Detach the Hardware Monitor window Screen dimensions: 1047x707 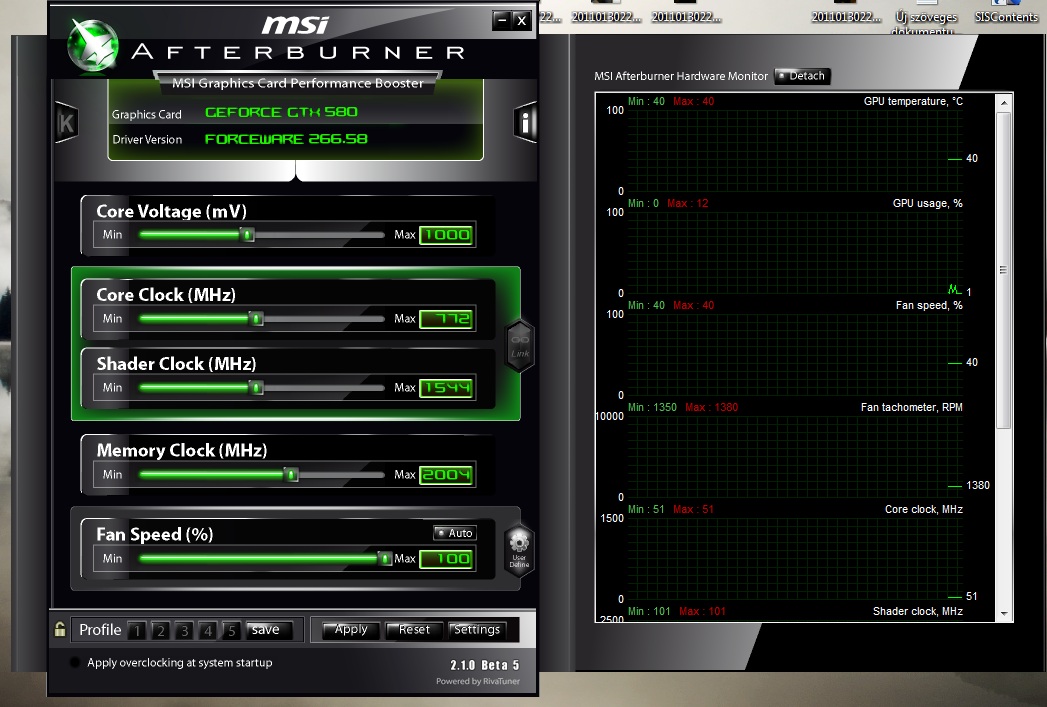(x=803, y=76)
